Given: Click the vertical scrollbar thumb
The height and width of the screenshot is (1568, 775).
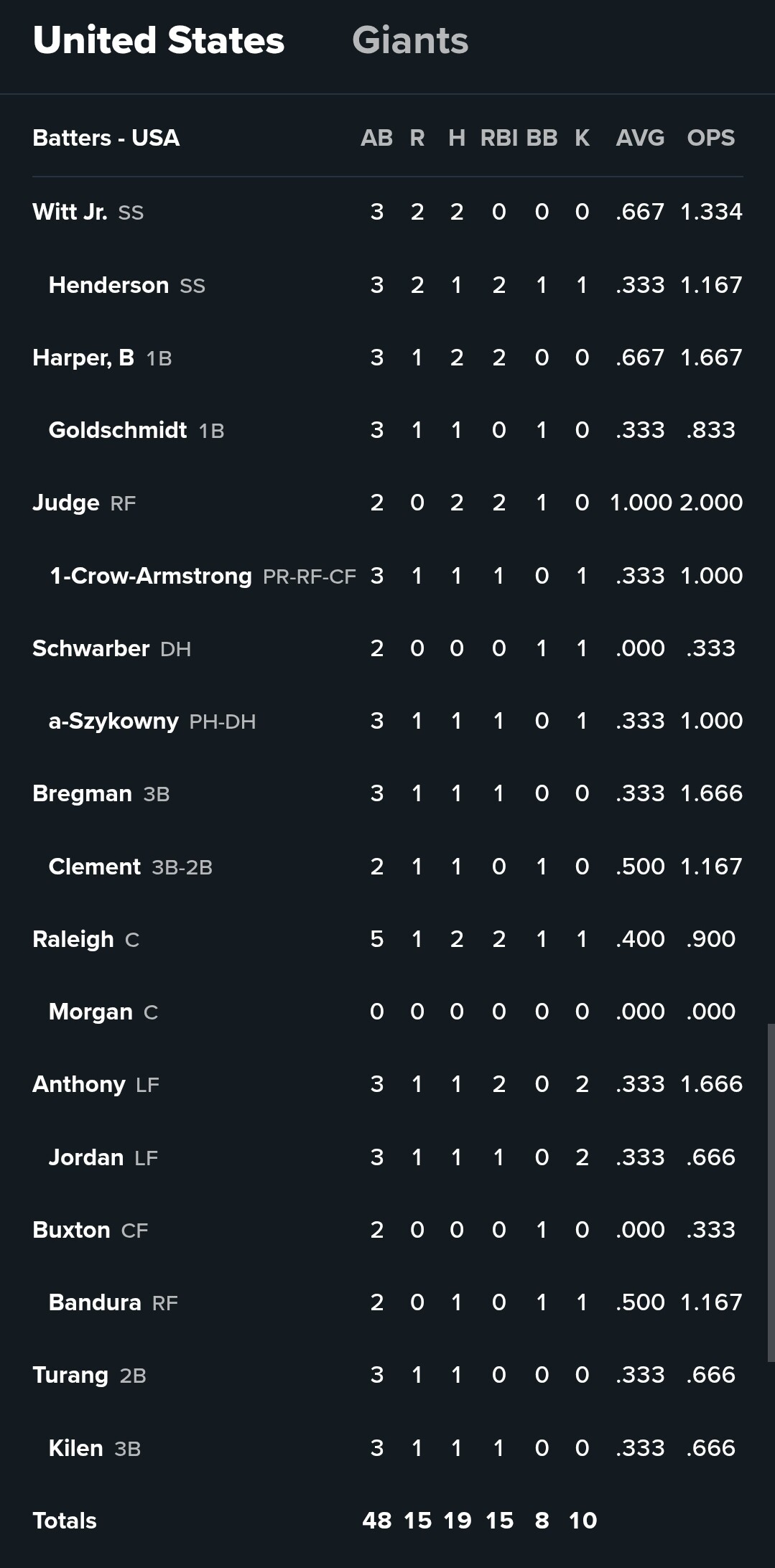Looking at the screenshot, I should click(x=771, y=1192).
